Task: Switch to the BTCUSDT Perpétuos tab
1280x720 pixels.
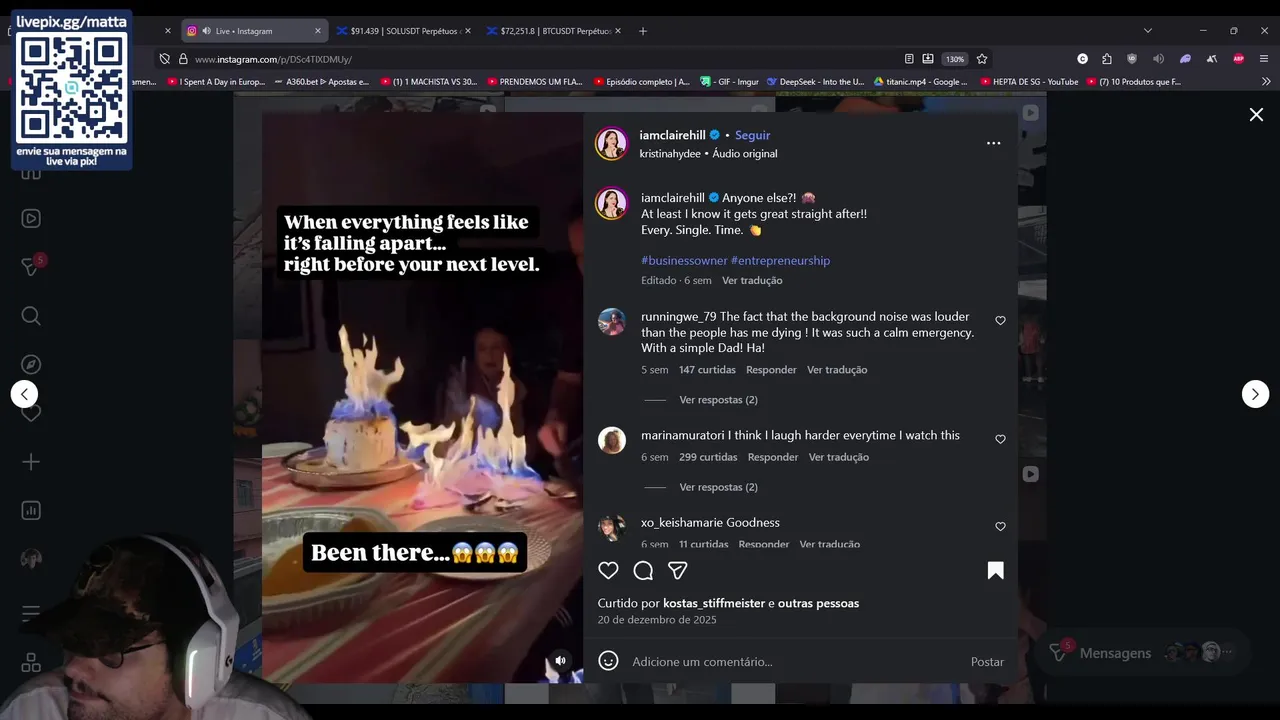Action: click(x=553, y=31)
